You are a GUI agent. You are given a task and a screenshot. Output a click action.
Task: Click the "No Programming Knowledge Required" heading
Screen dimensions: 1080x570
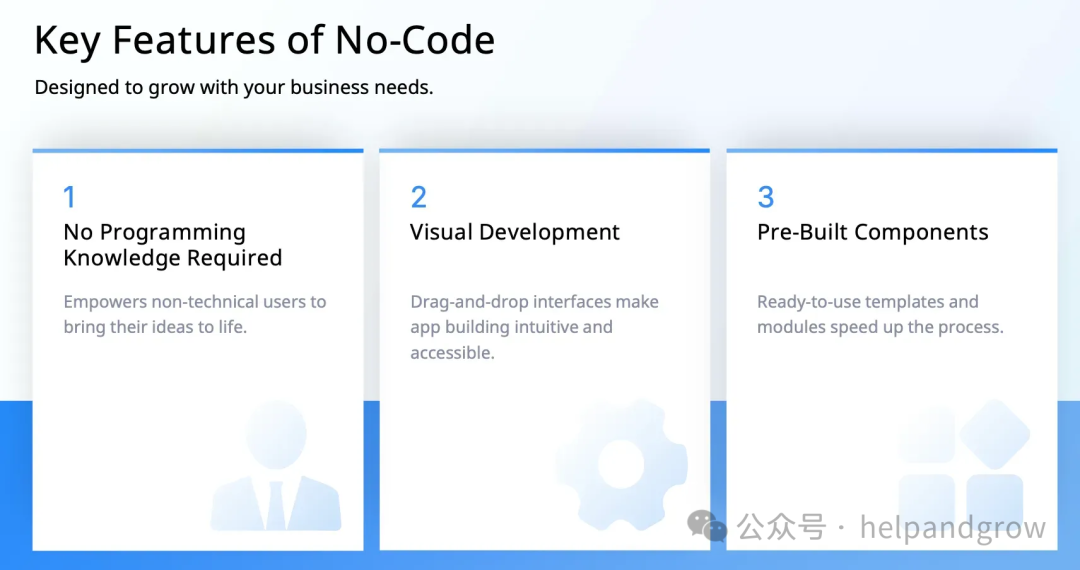tap(172, 245)
